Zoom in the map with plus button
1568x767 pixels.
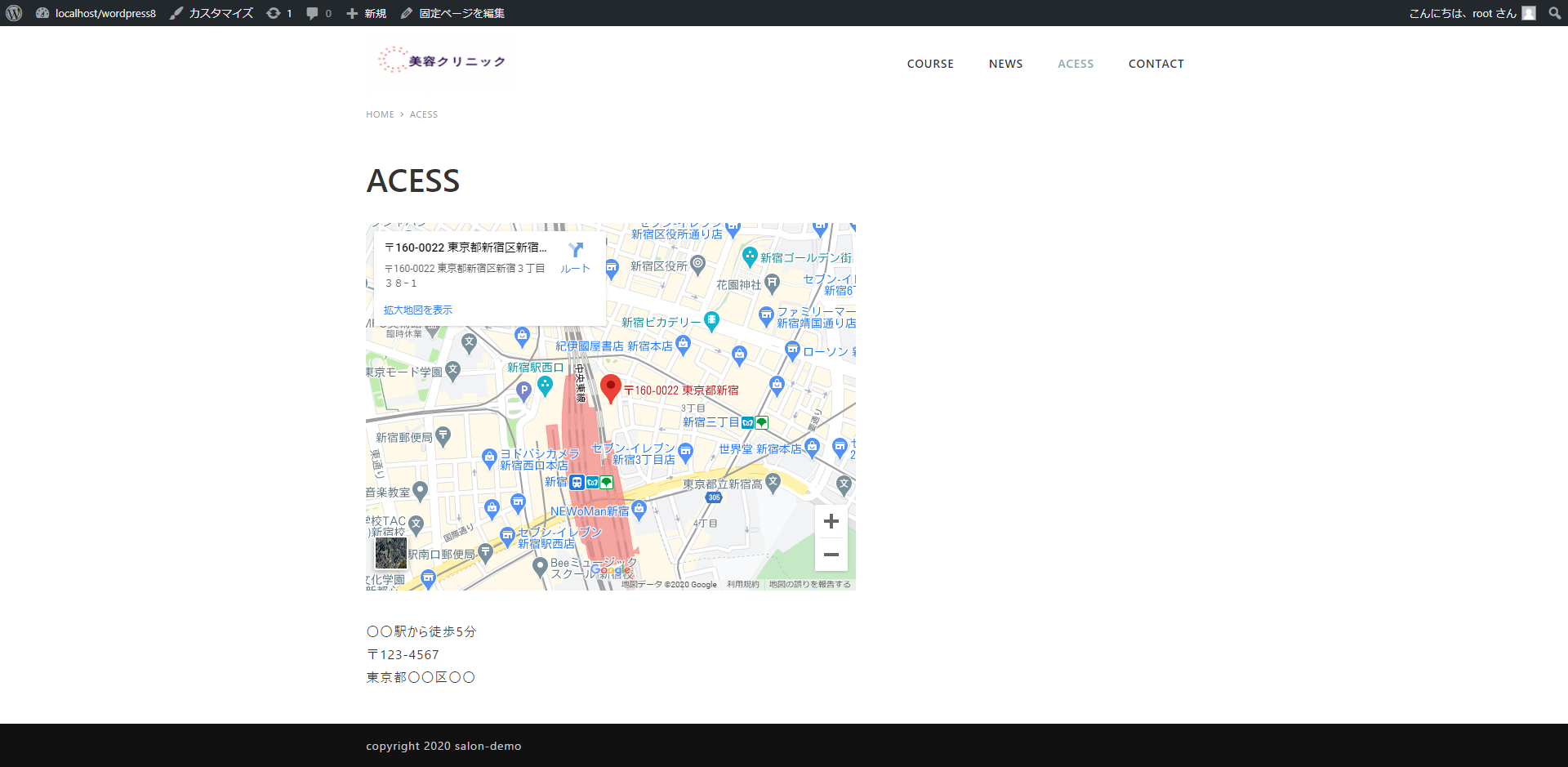tap(831, 521)
